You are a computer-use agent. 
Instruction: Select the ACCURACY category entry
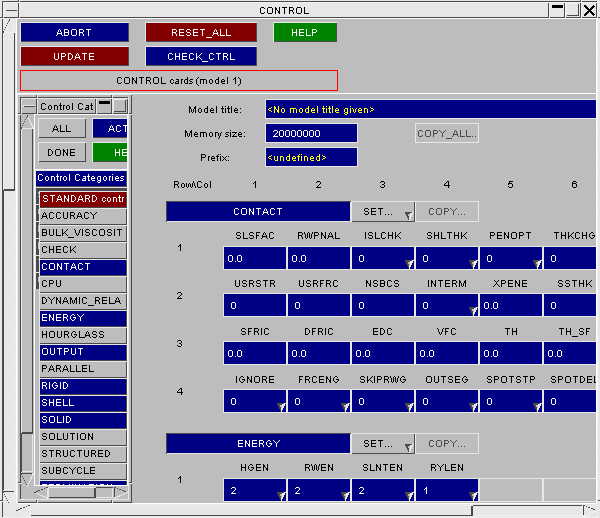tap(82, 216)
